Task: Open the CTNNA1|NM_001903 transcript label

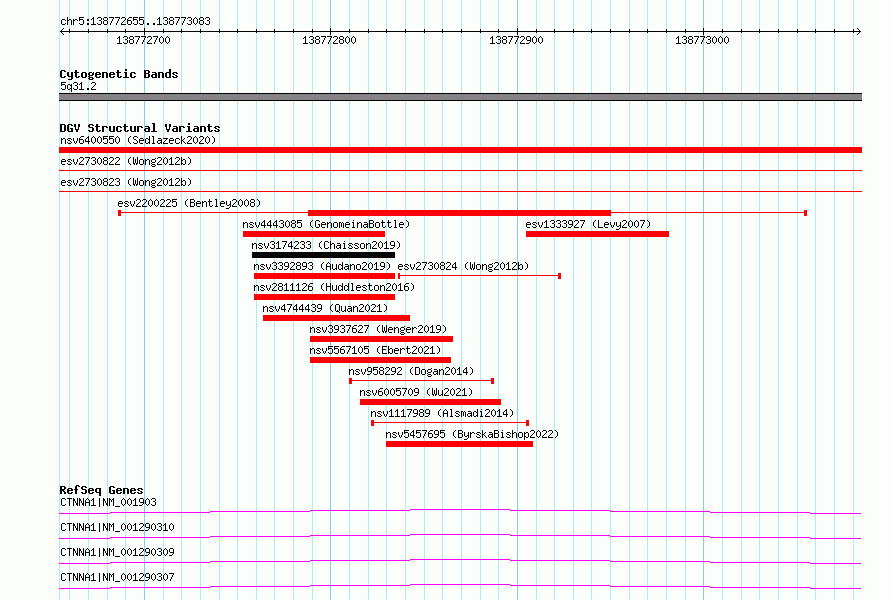Action: point(108,502)
